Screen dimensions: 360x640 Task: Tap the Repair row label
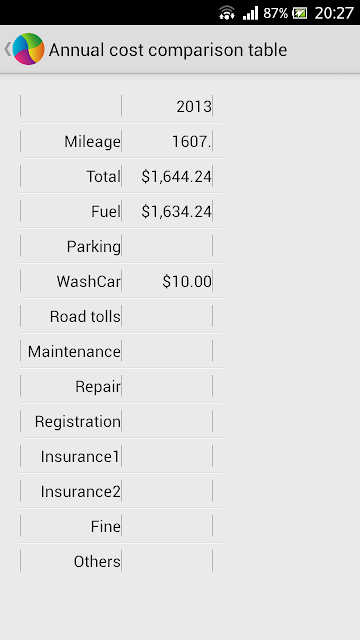tap(98, 387)
